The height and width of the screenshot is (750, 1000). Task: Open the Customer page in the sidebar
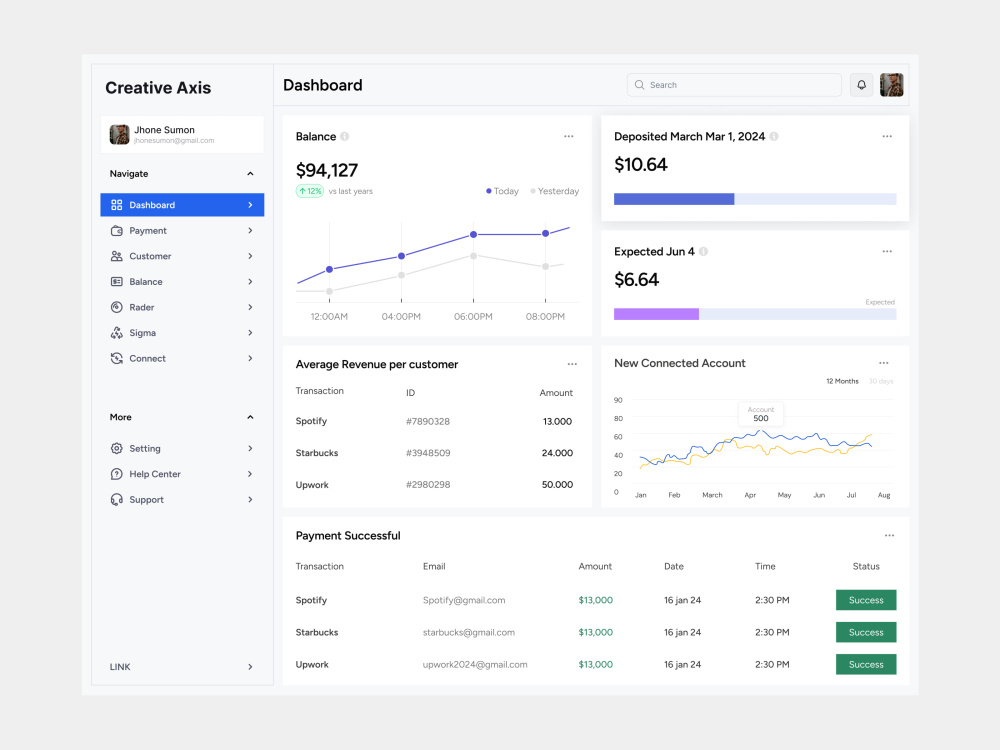(182, 256)
